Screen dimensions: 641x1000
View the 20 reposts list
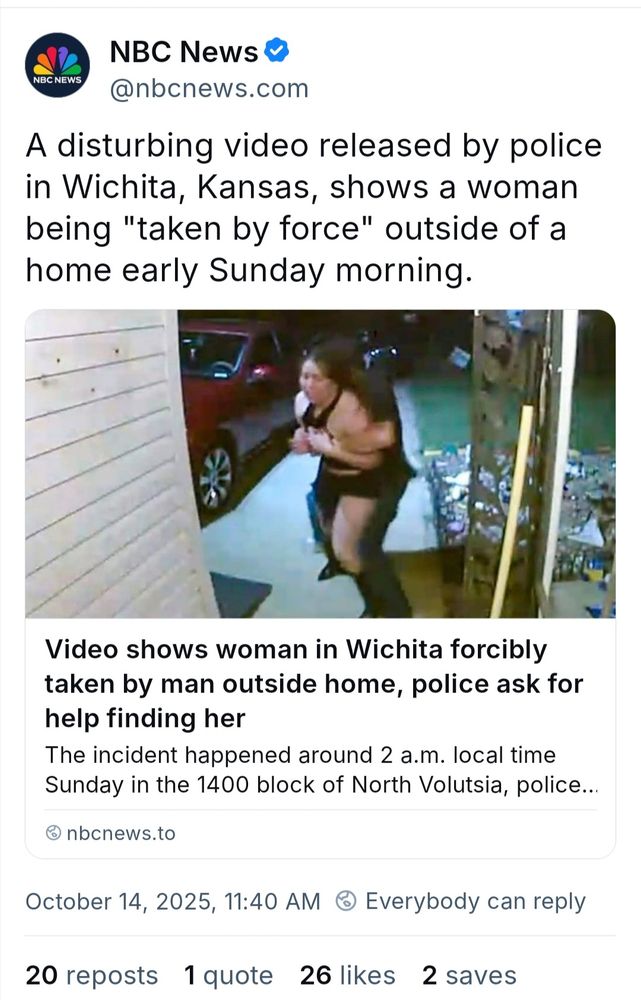(x=91, y=975)
